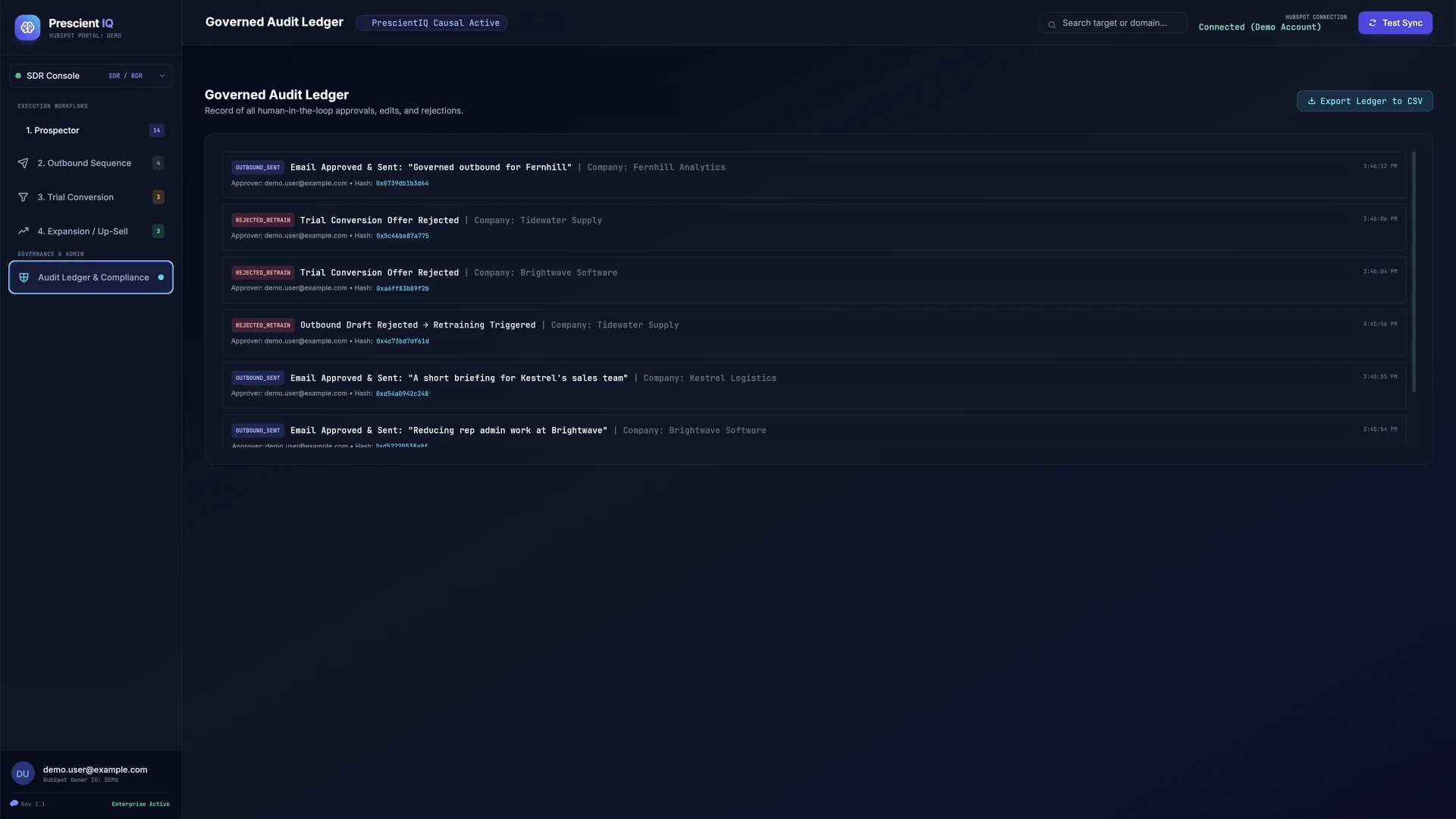Click the hash link in the Fernhill Analytics entry
This screenshot has width=1456, height=819.
402,184
